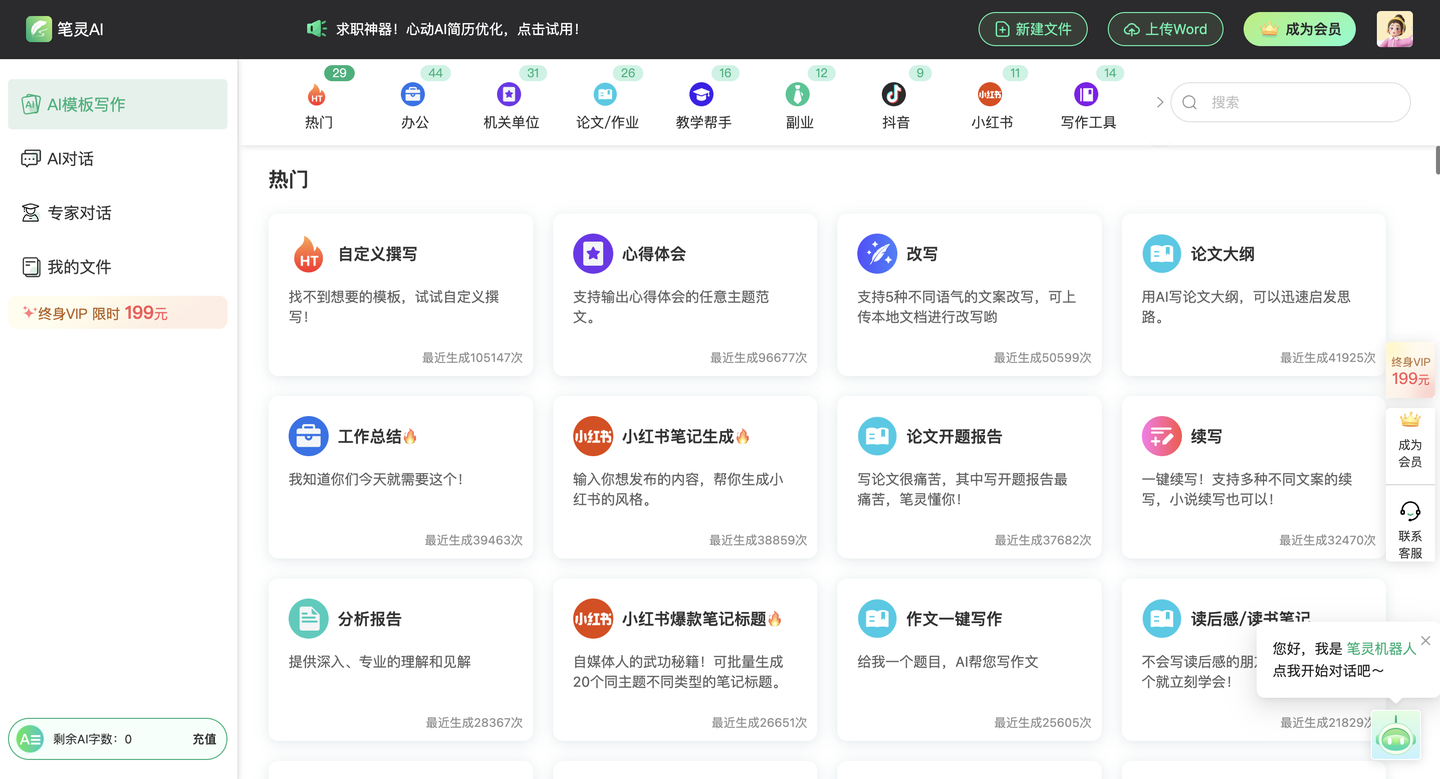Open the 求职神器 resume optimization announcement

click(458, 29)
